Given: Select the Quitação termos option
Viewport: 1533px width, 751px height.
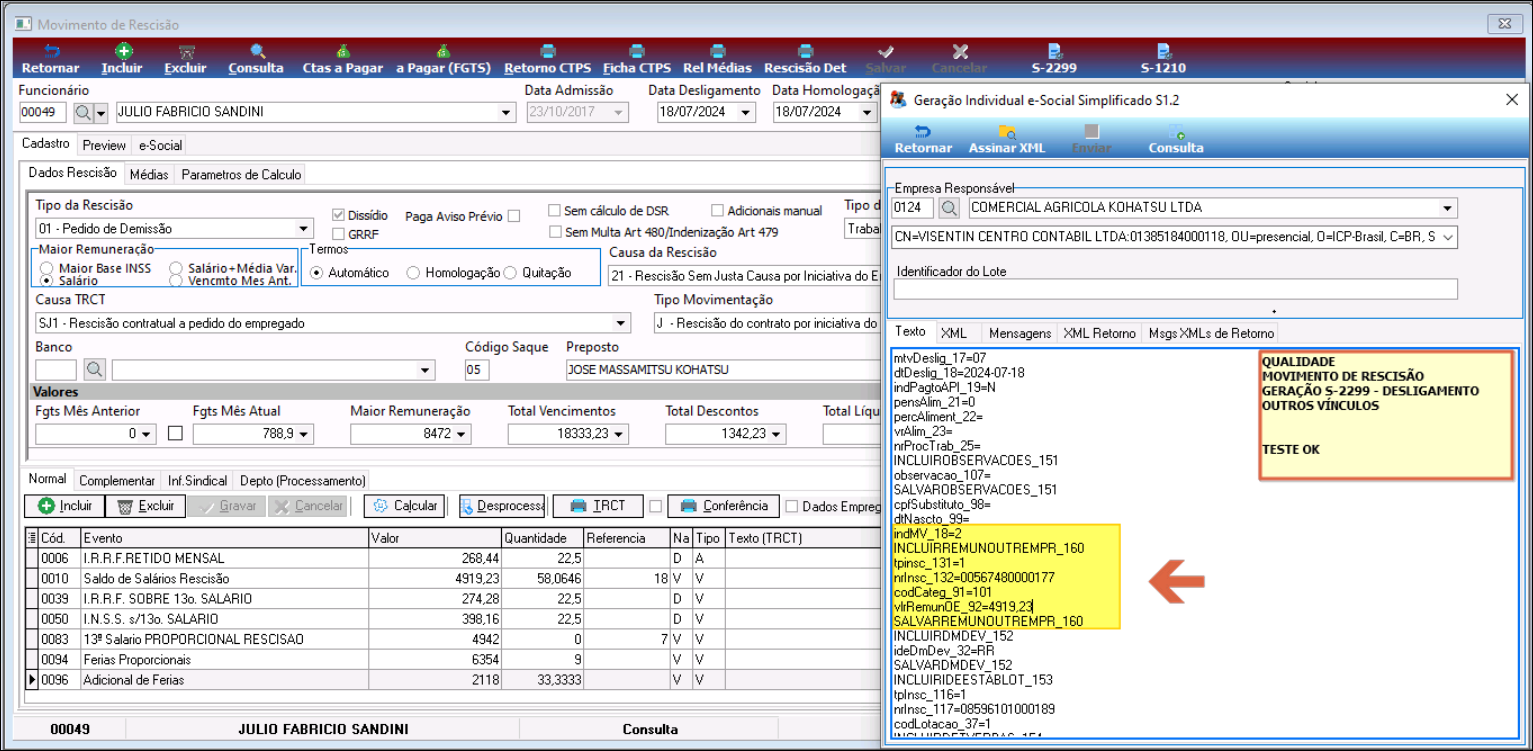Looking at the screenshot, I should (510, 273).
